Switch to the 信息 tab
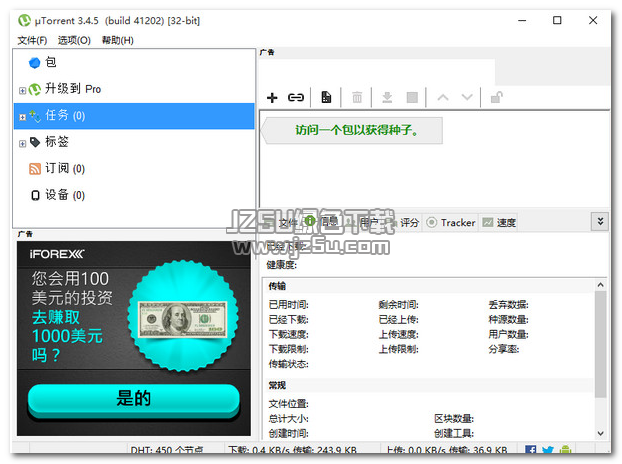 coord(322,222)
